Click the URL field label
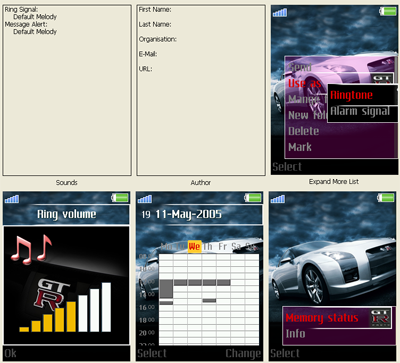400x363 pixels. pyautogui.click(x=146, y=69)
